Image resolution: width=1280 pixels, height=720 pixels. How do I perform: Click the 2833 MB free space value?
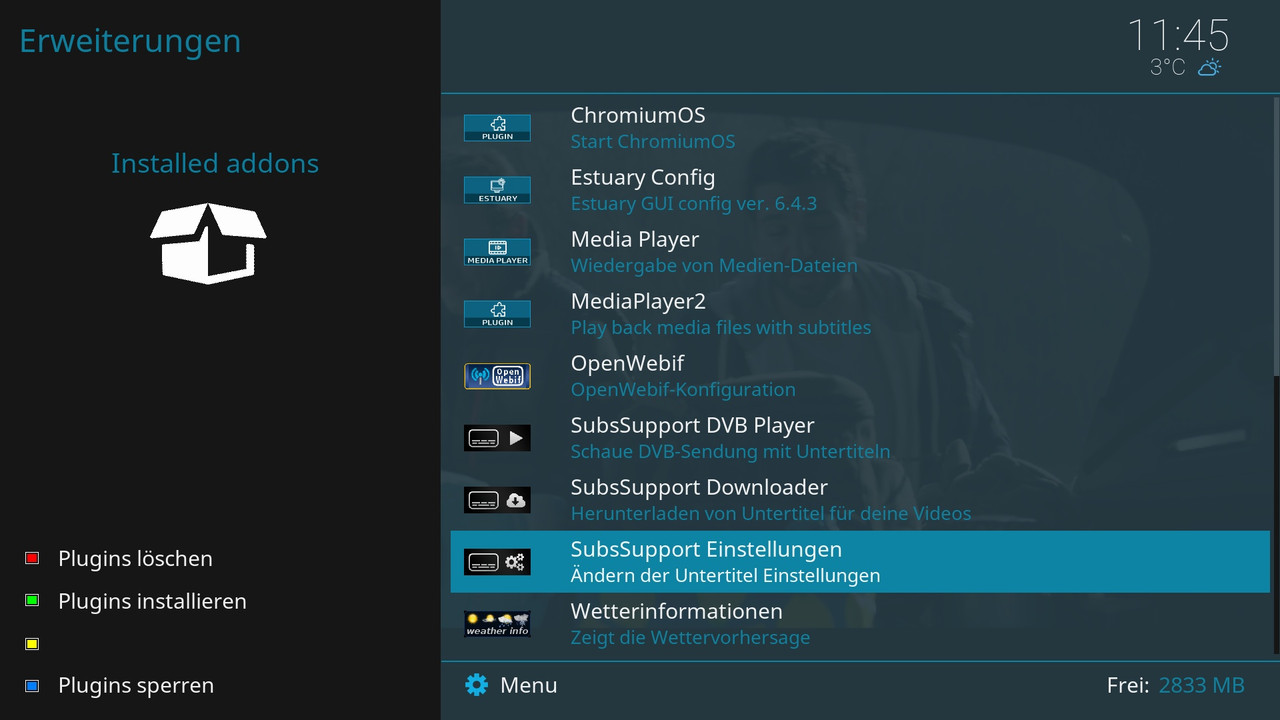click(x=1202, y=685)
